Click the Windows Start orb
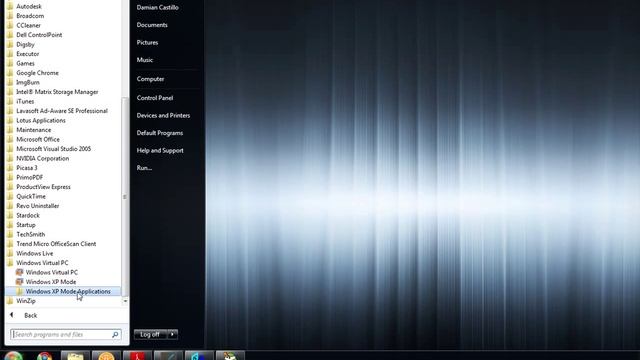The image size is (640, 360). click(13, 356)
